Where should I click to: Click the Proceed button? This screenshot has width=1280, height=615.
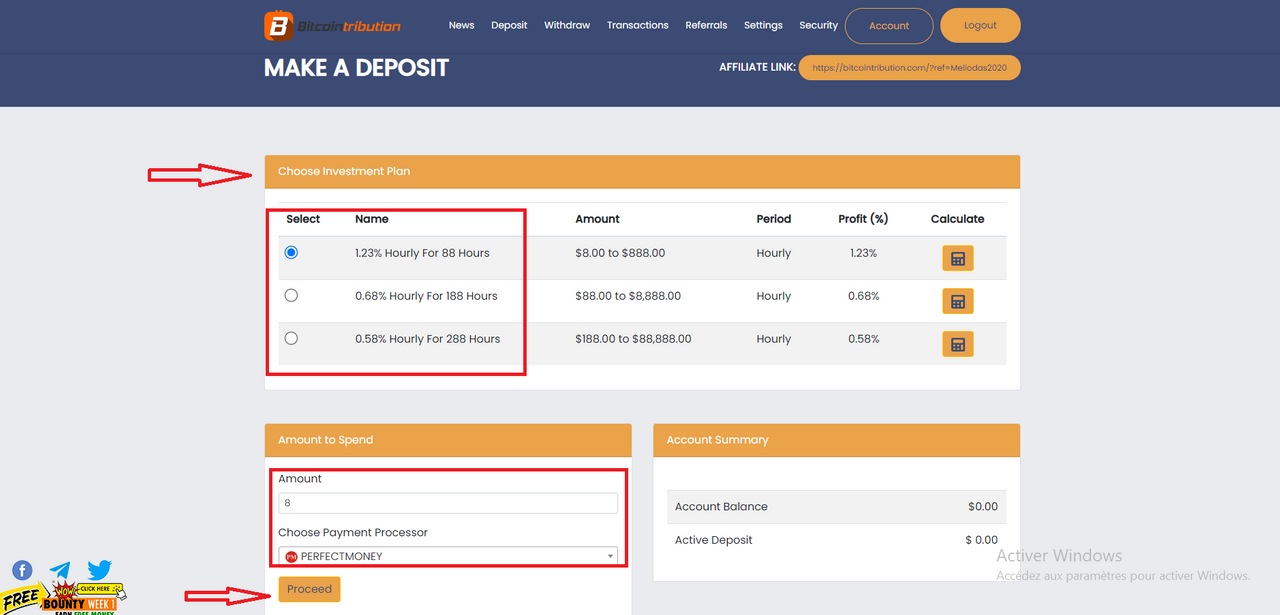(x=309, y=589)
